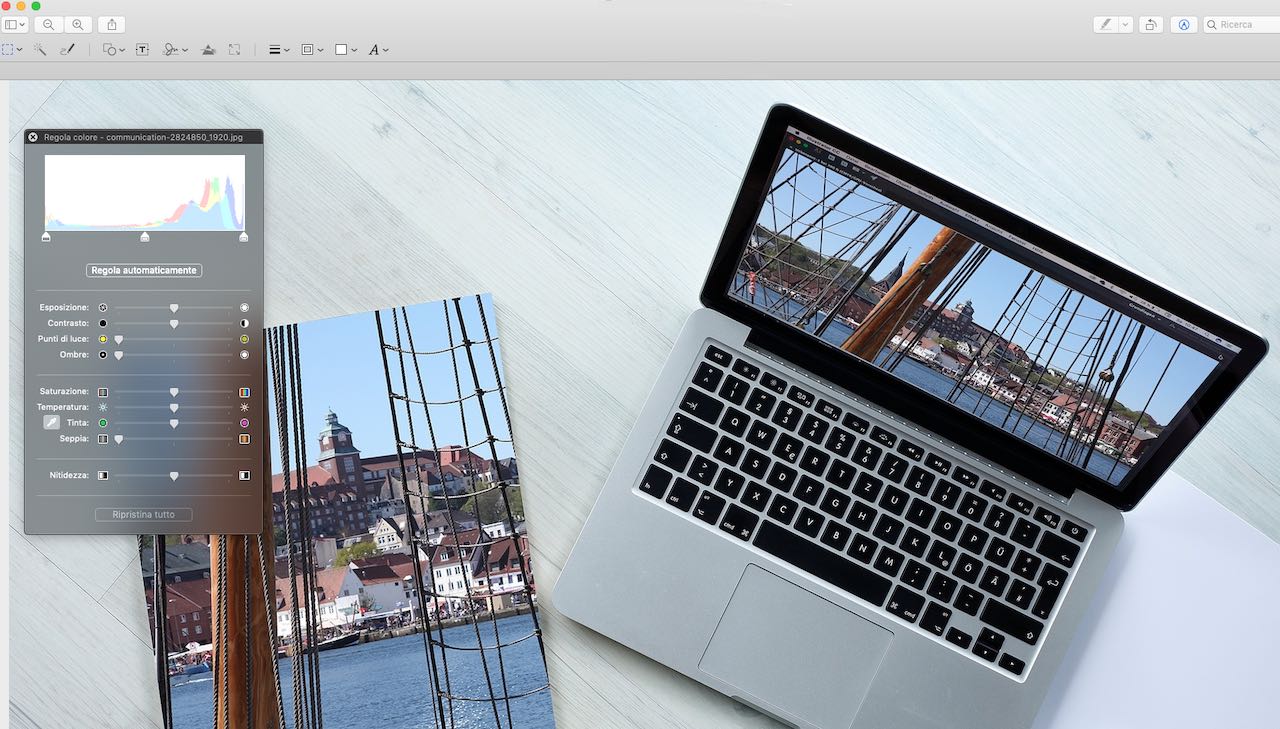Image resolution: width=1280 pixels, height=729 pixels.
Task: Toggle the Markup toolbar button
Action: (x=1184, y=24)
